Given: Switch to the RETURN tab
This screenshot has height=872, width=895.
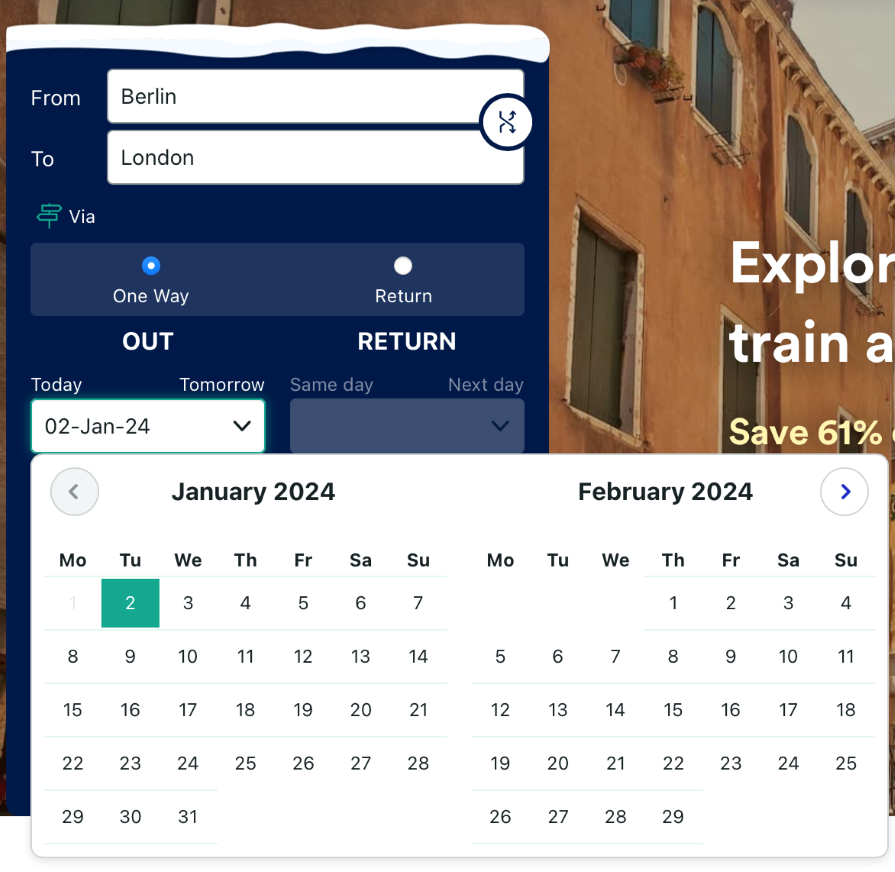Looking at the screenshot, I should pos(406,341).
